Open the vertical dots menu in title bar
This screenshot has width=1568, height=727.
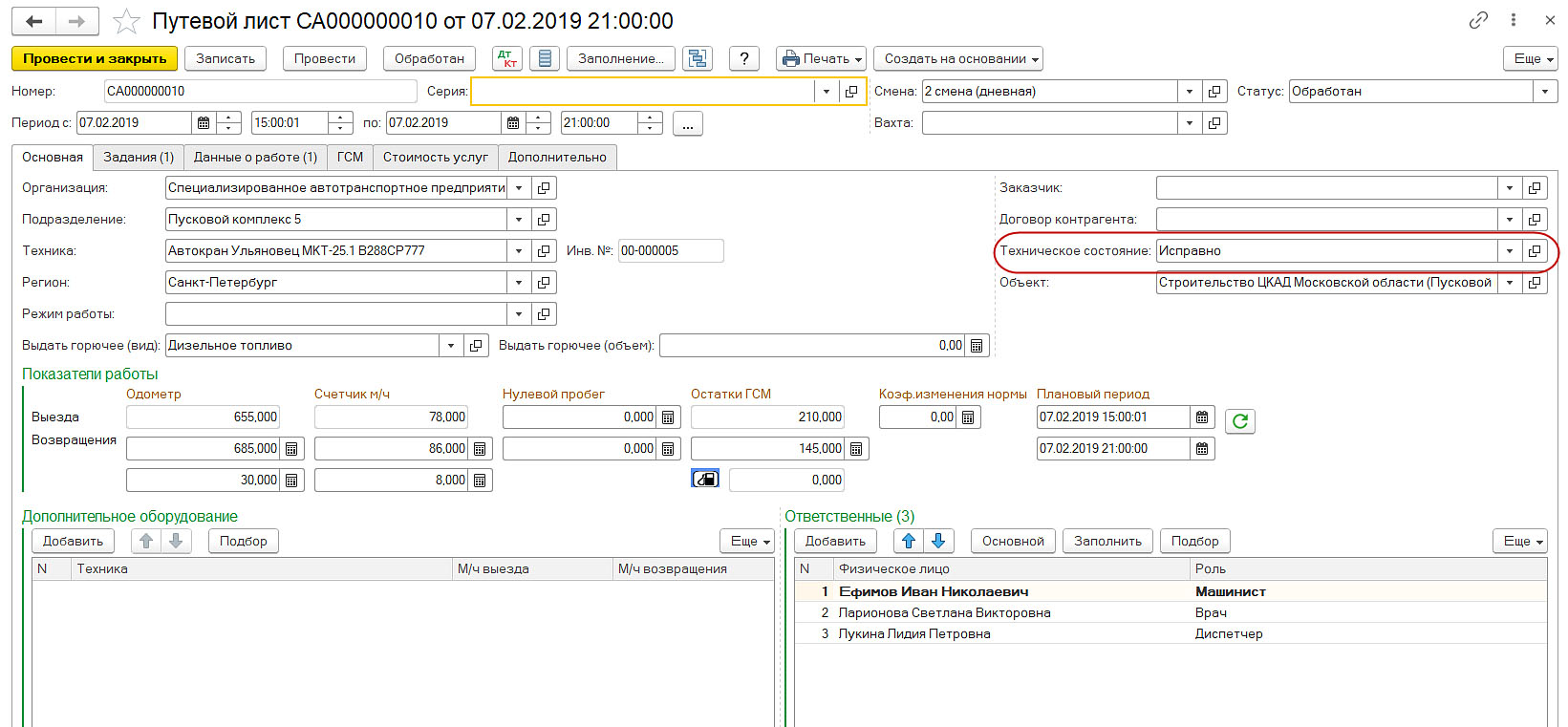tap(1514, 20)
